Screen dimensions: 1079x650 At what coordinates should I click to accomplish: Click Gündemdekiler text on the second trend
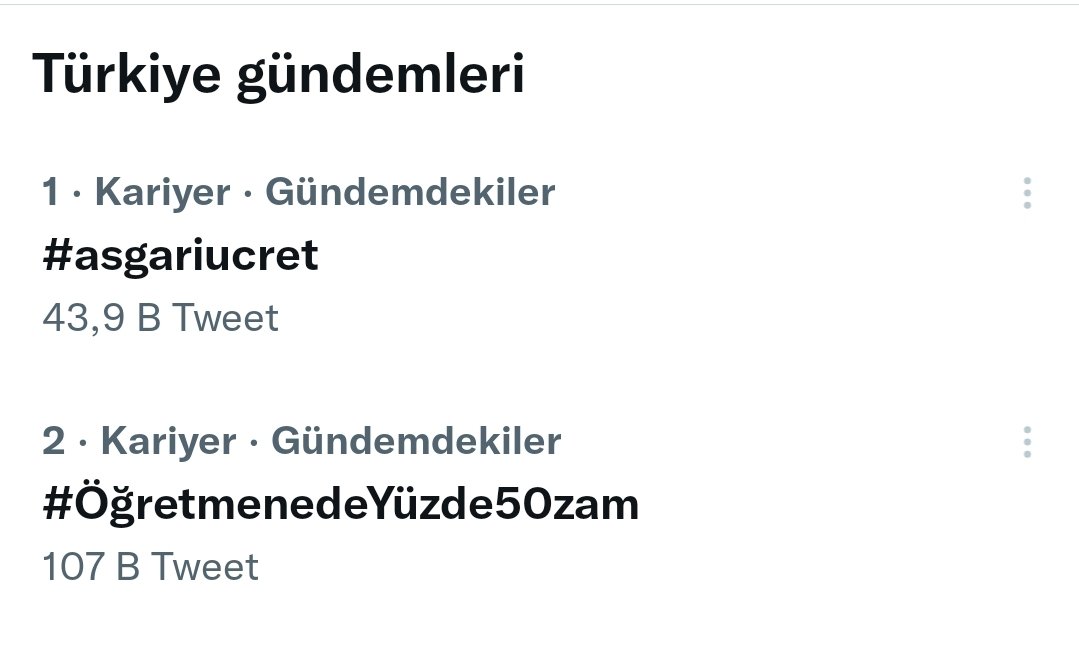pos(416,441)
